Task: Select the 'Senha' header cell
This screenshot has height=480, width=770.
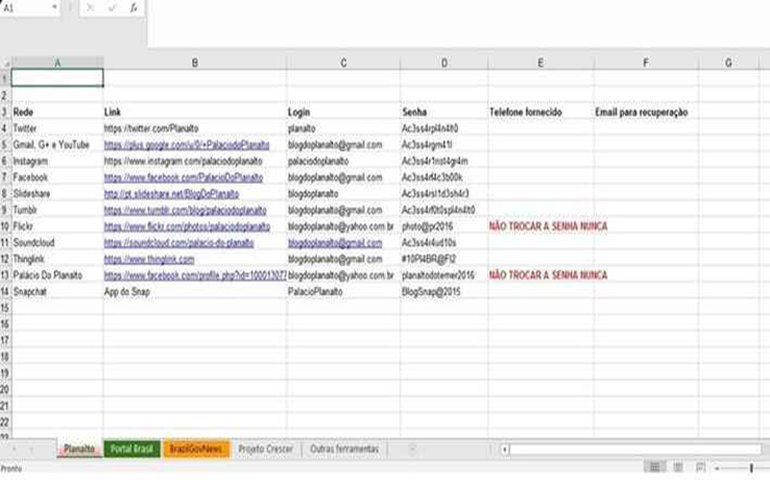Action: tap(444, 112)
